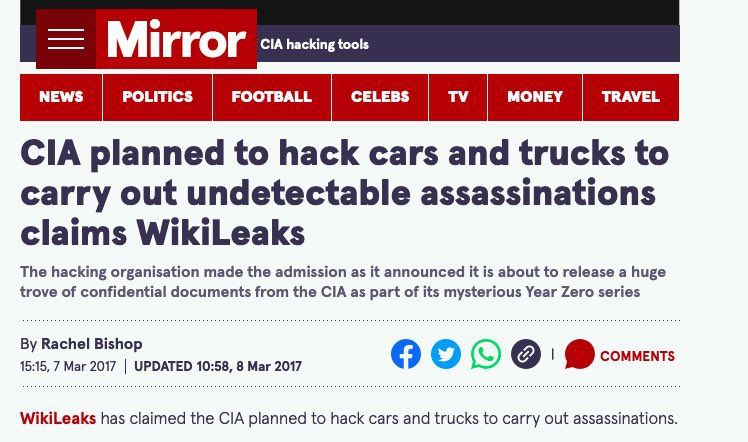This screenshot has width=748, height=442.
Task: Open the hamburger menu icon
Action: pos(66,39)
